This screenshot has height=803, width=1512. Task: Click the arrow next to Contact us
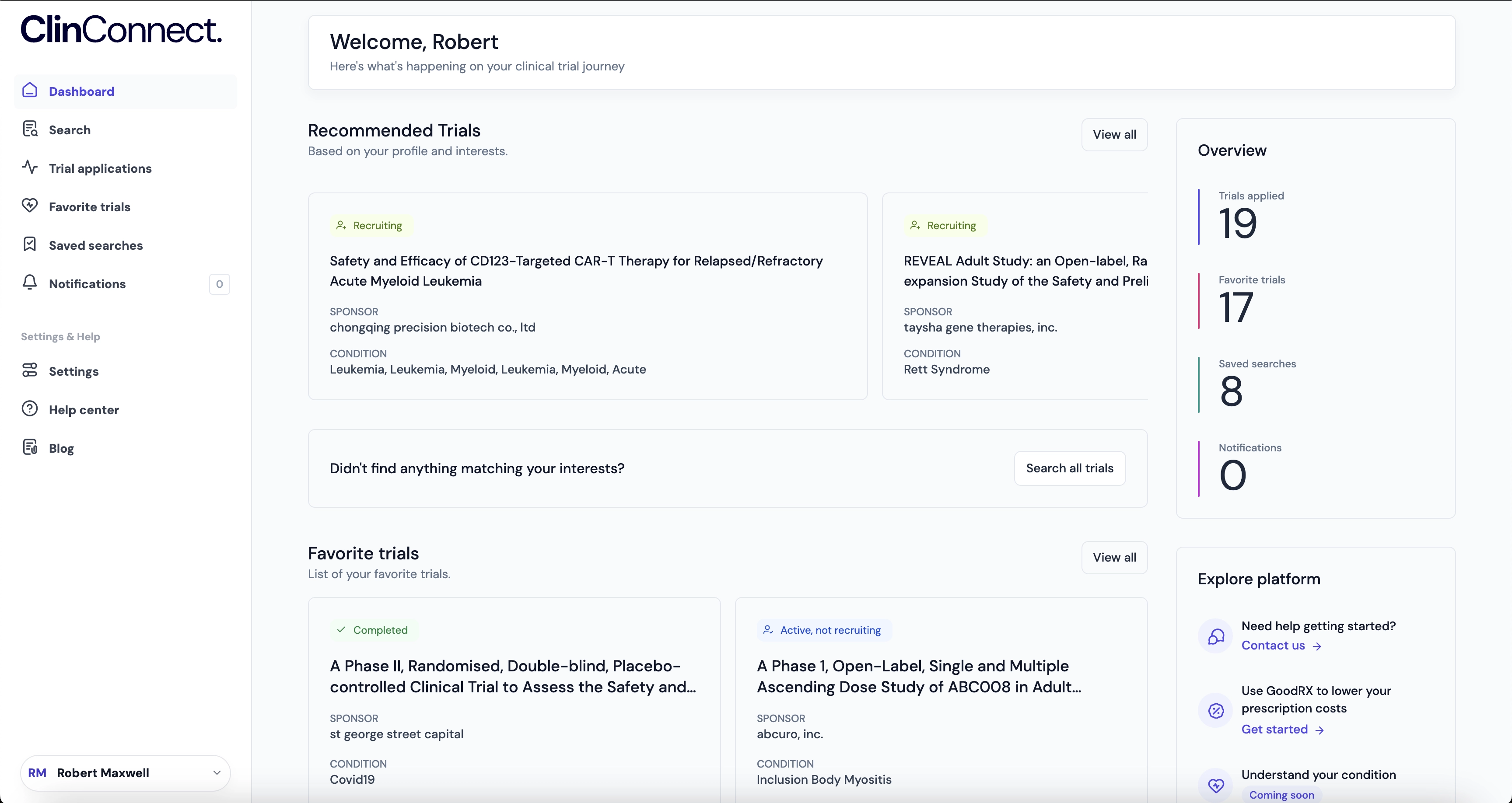[x=1317, y=646]
